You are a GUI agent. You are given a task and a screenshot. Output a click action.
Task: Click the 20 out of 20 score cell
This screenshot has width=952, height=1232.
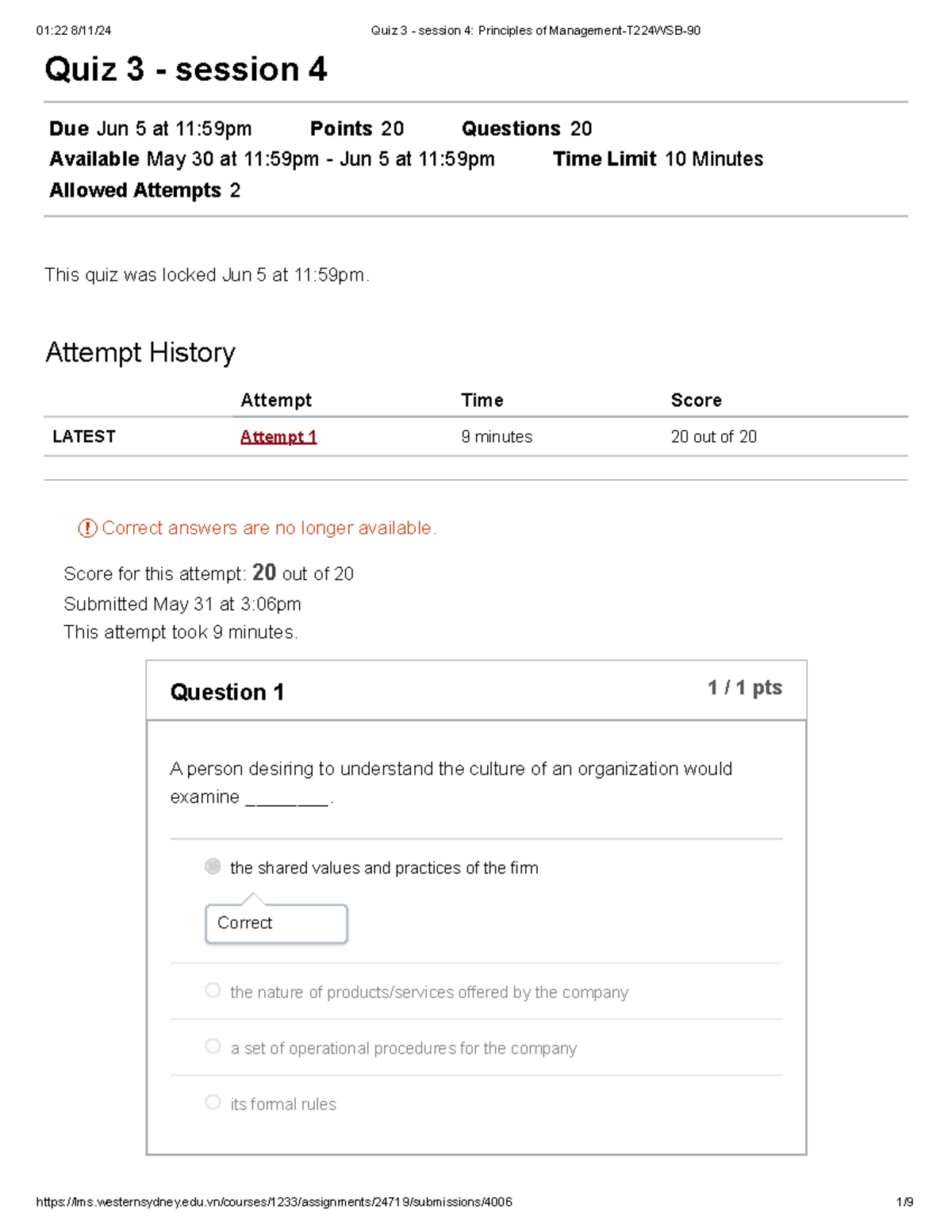pyautogui.click(x=714, y=437)
